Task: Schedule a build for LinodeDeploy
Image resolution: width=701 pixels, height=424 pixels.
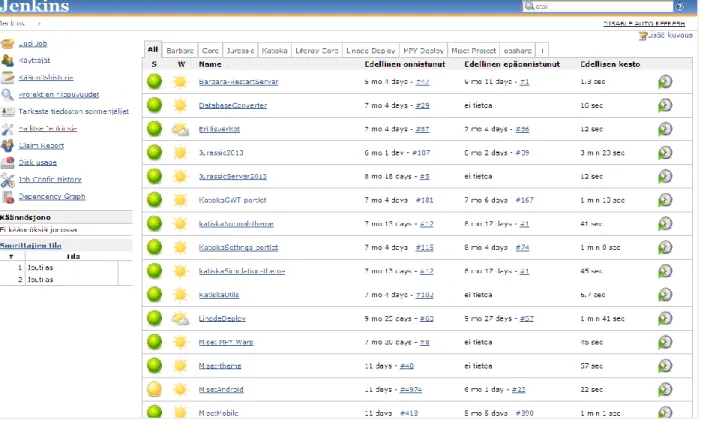Action: tap(665, 318)
